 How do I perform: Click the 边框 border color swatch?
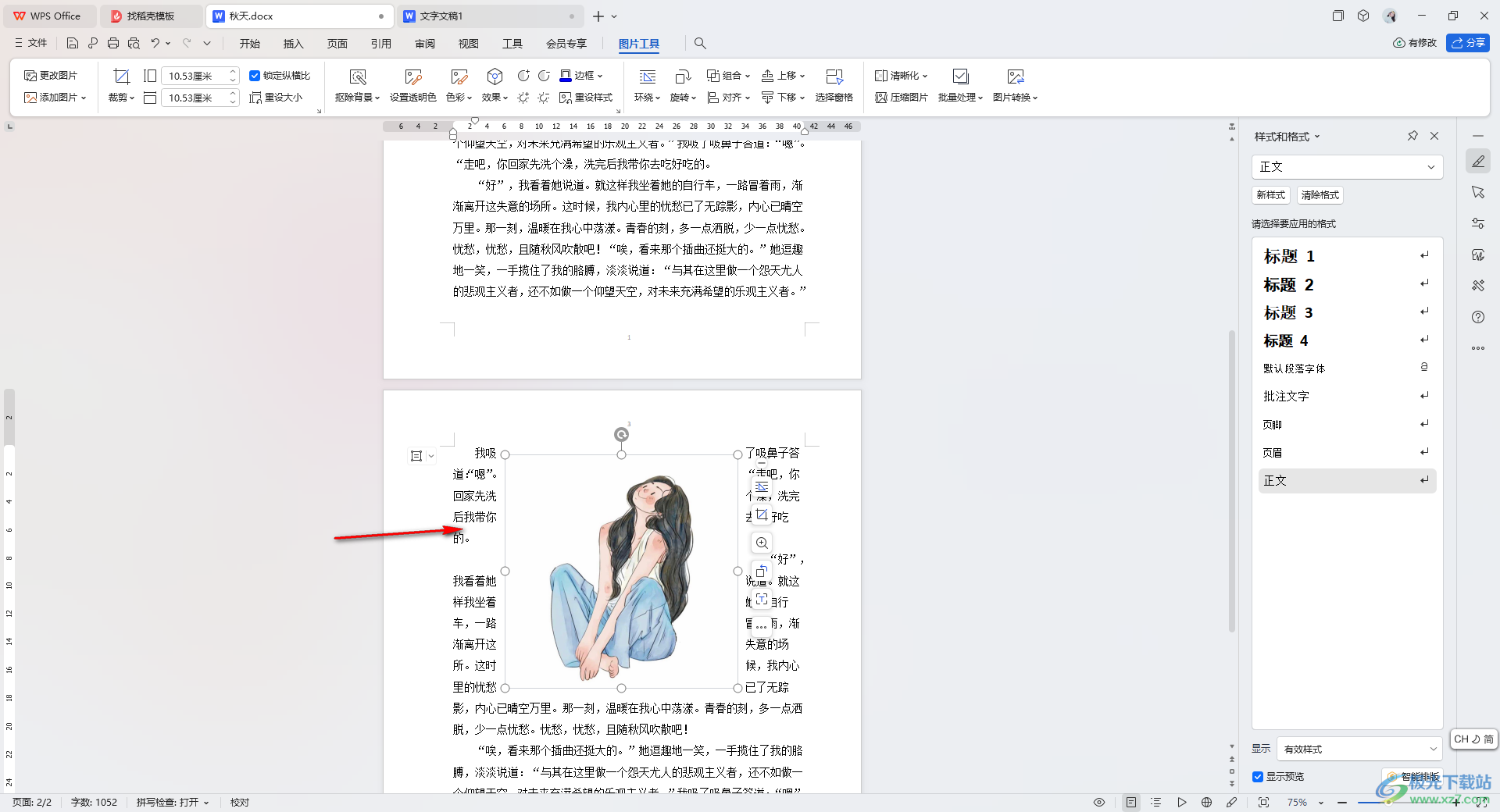point(566,76)
